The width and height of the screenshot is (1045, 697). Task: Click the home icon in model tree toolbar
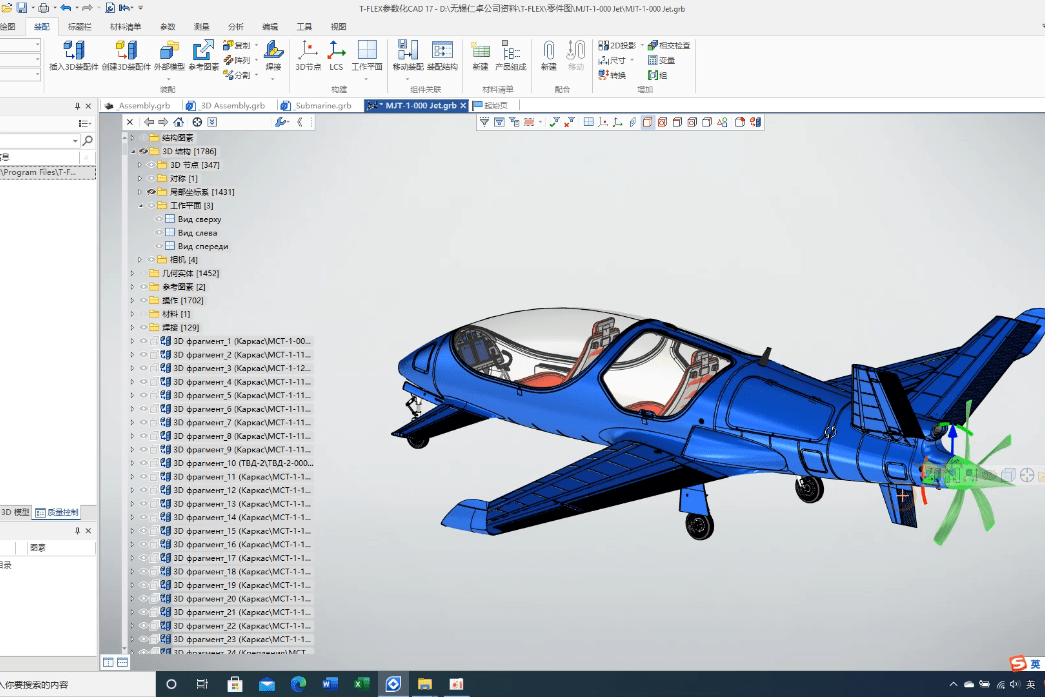pyautogui.click(x=178, y=122)
